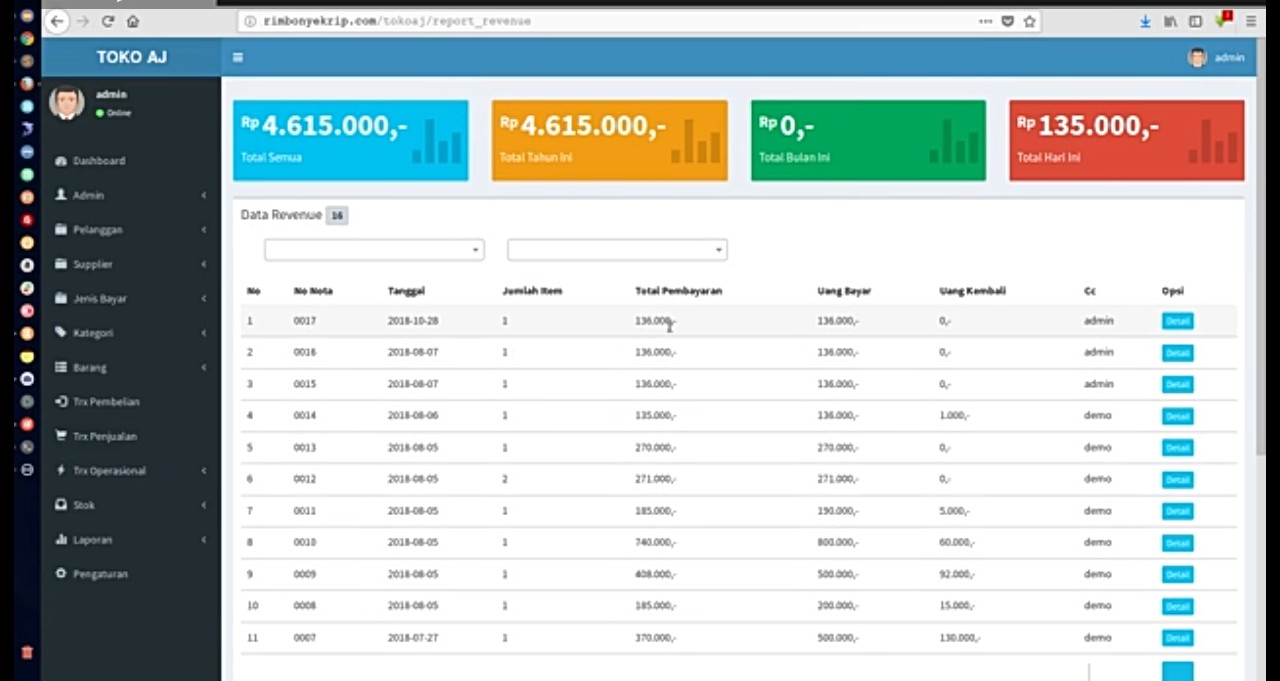Expand the Barang sidebar submenu

point(89,368)
